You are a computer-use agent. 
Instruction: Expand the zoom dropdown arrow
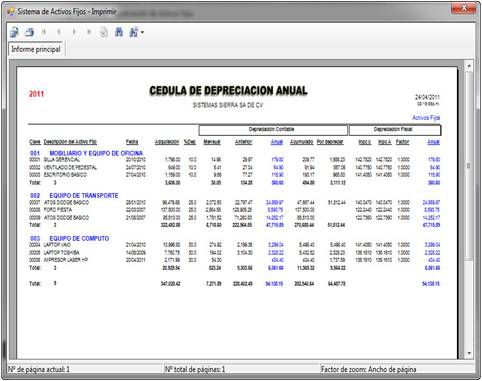click(x=142, y=33)
